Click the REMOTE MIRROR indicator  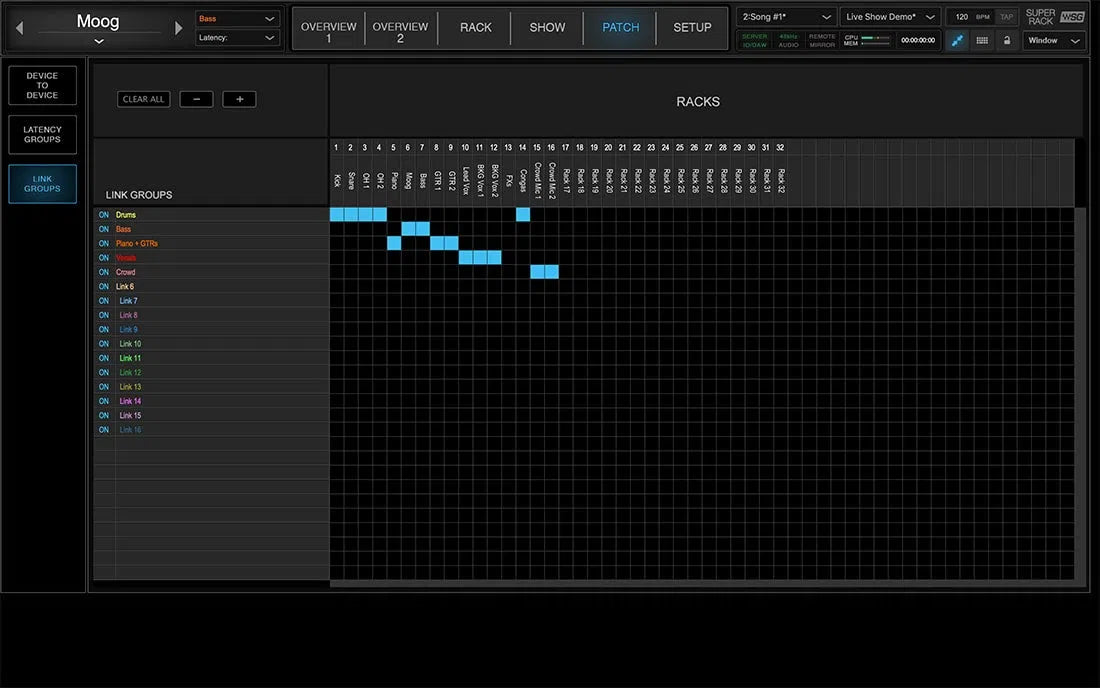point(820,40)
